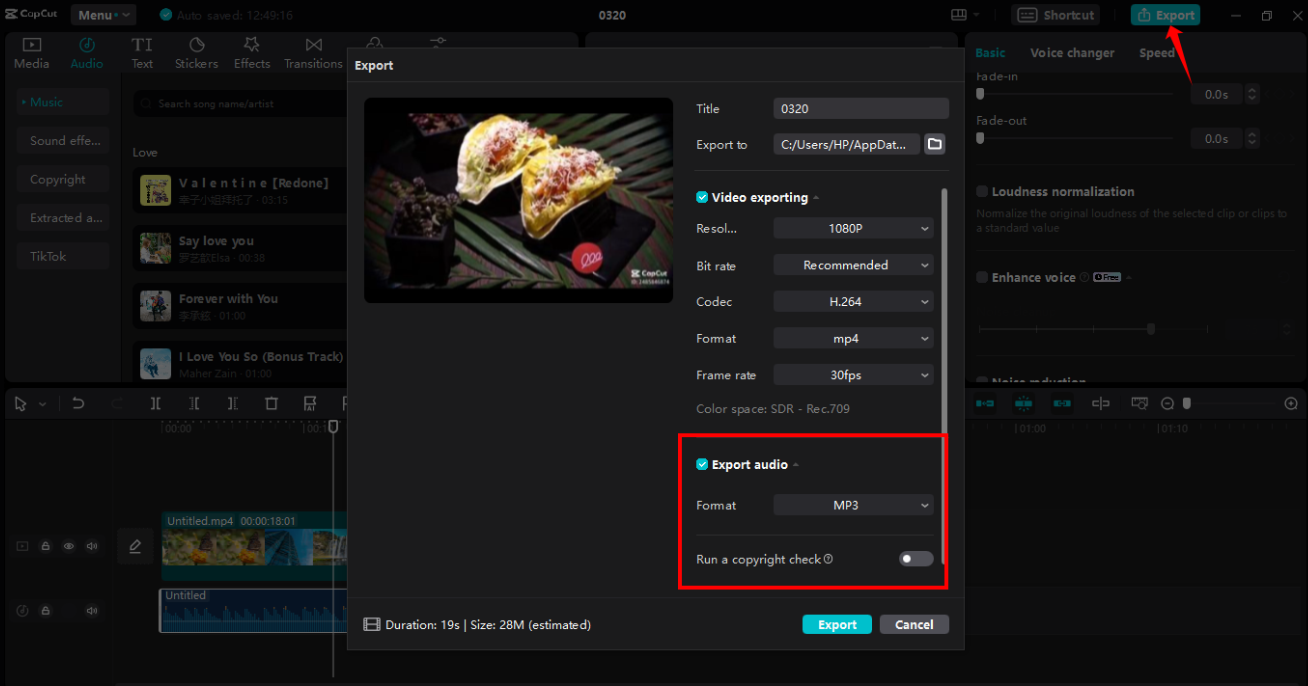Click the export dialog scrollbar

pyautogui.click(x=944, y=378)
